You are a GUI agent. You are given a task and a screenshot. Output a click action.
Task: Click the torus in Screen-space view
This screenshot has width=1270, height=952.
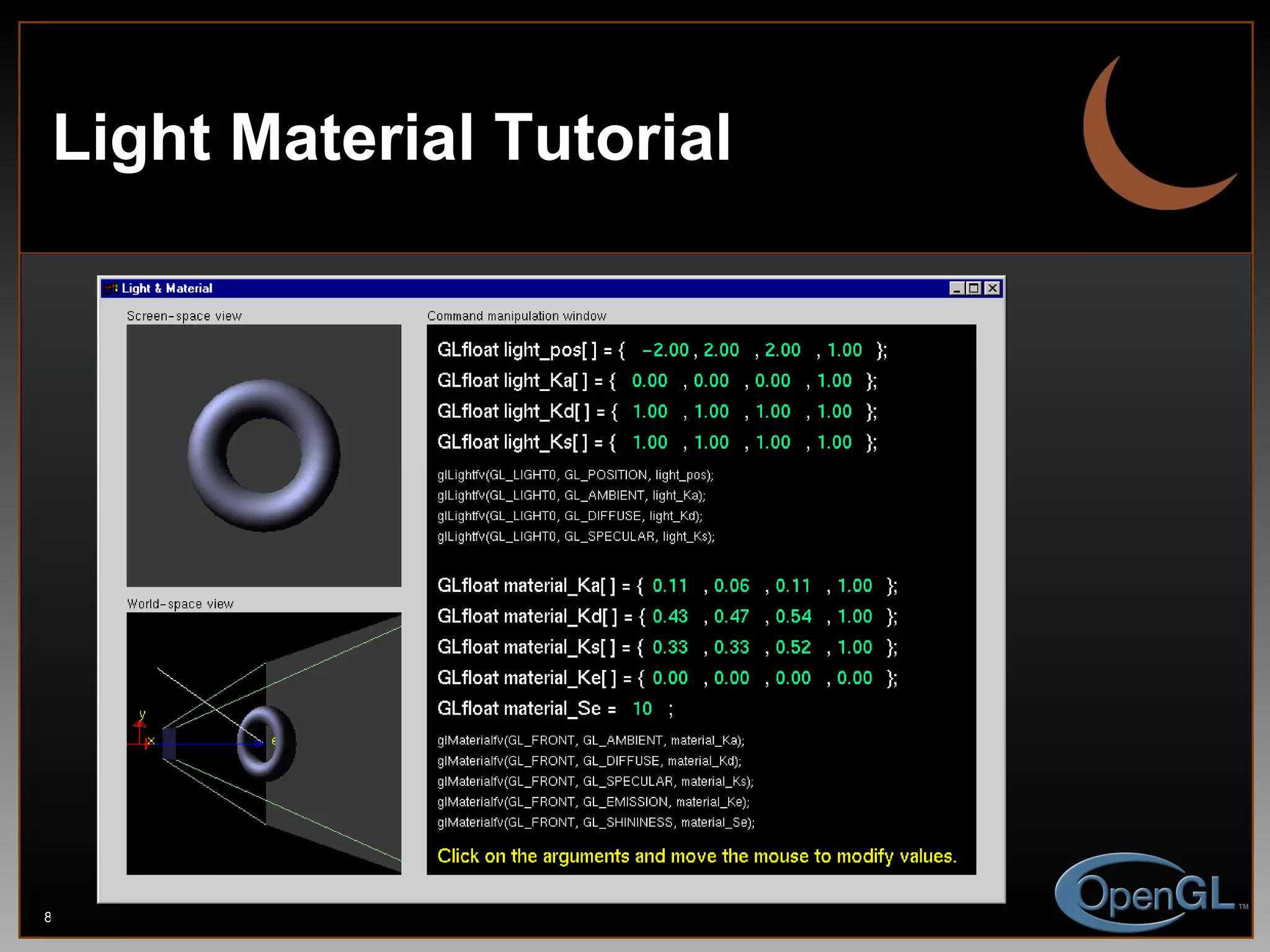[x=264, y=456]
